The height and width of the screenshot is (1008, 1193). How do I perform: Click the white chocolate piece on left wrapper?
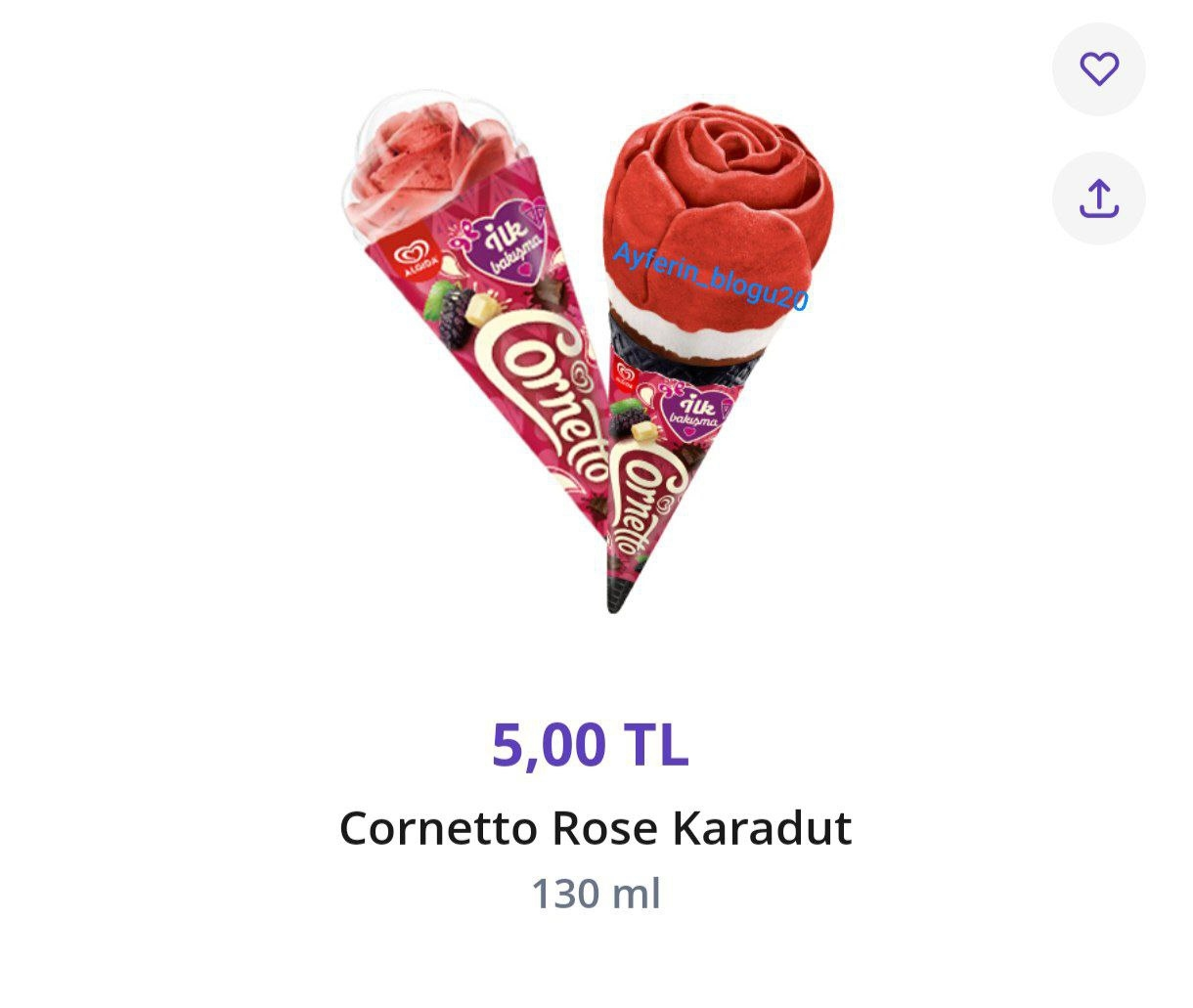(483, 307)
